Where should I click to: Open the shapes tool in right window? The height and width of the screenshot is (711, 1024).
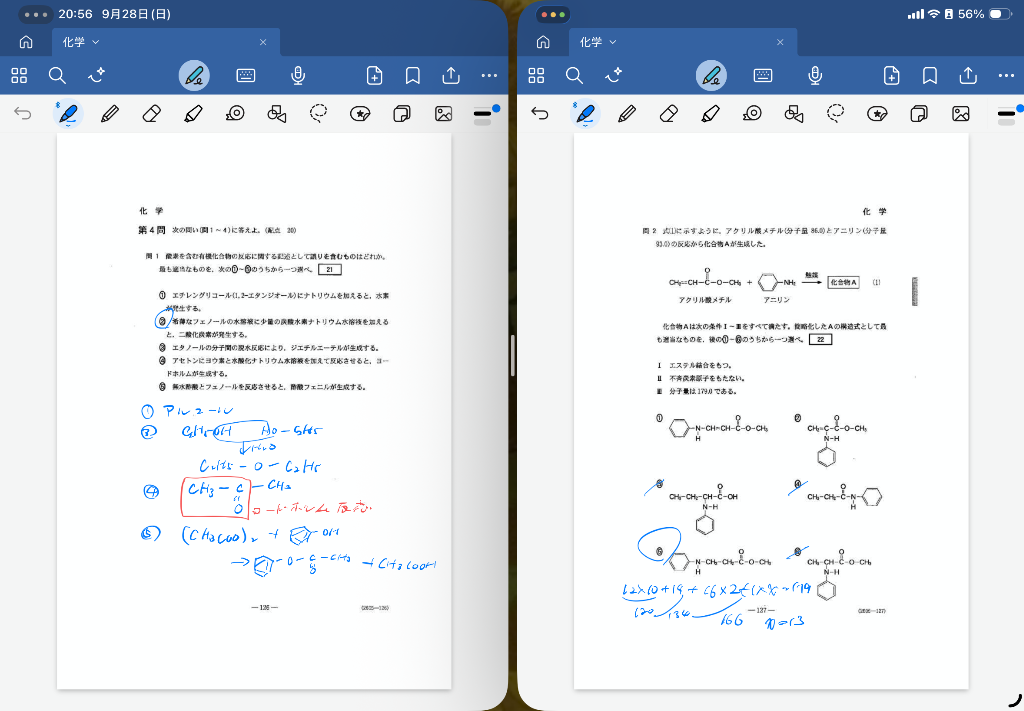(794, 114)
